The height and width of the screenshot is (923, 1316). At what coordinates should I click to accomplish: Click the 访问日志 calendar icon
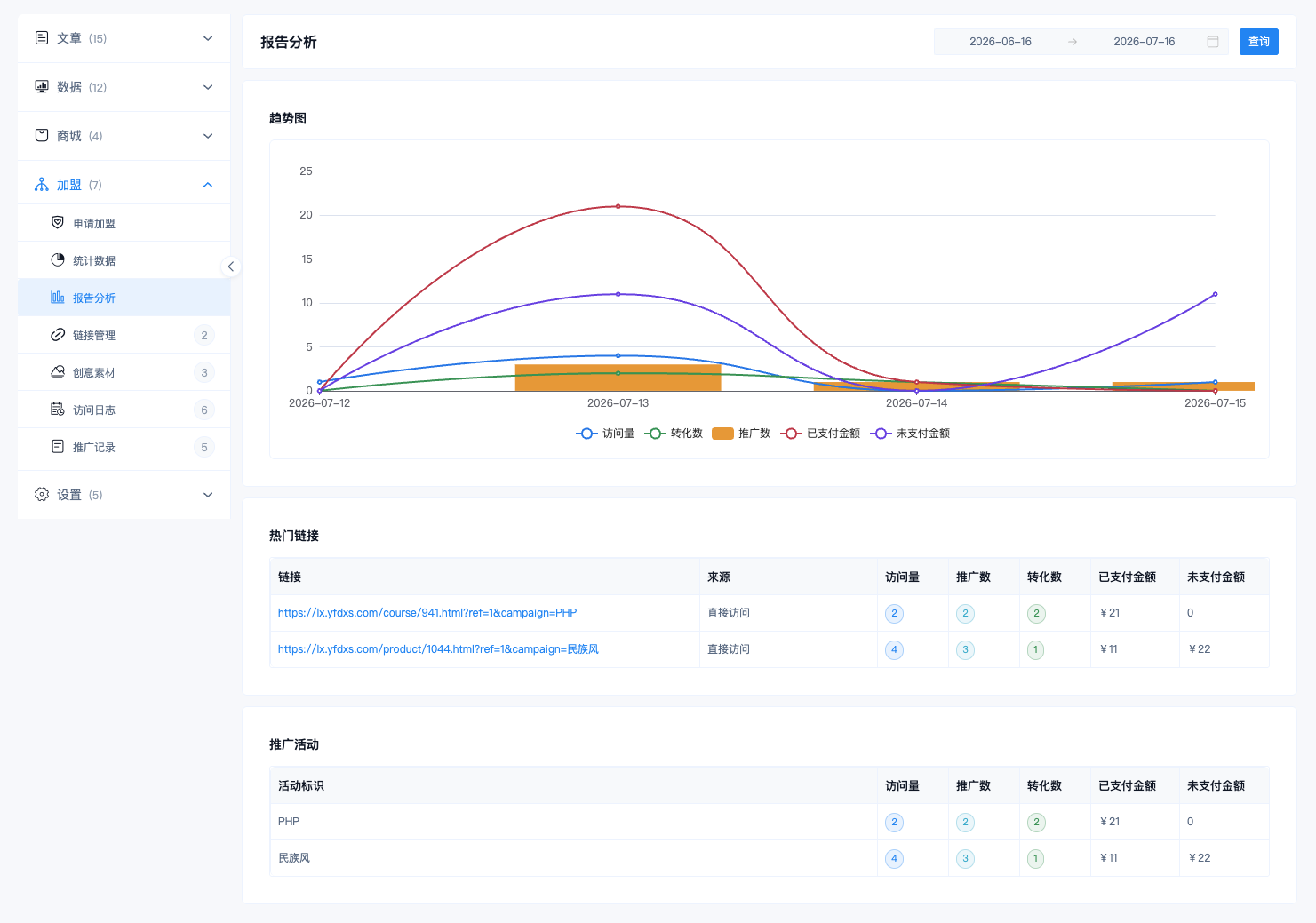pyautogui.click(x=58, y=409)
